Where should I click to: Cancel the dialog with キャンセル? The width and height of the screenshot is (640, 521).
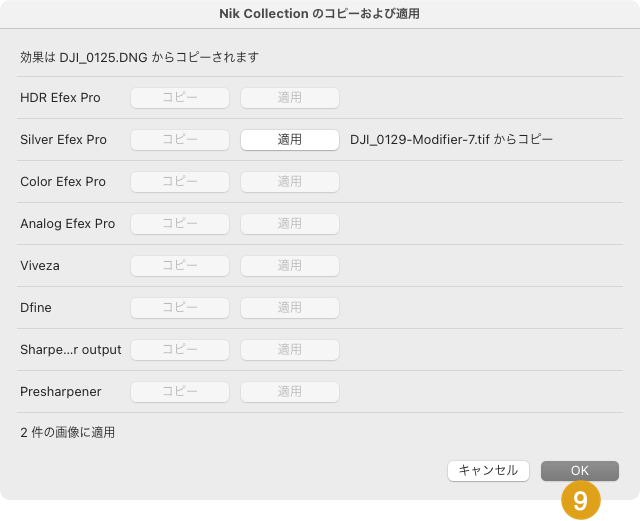click(488, 471)
